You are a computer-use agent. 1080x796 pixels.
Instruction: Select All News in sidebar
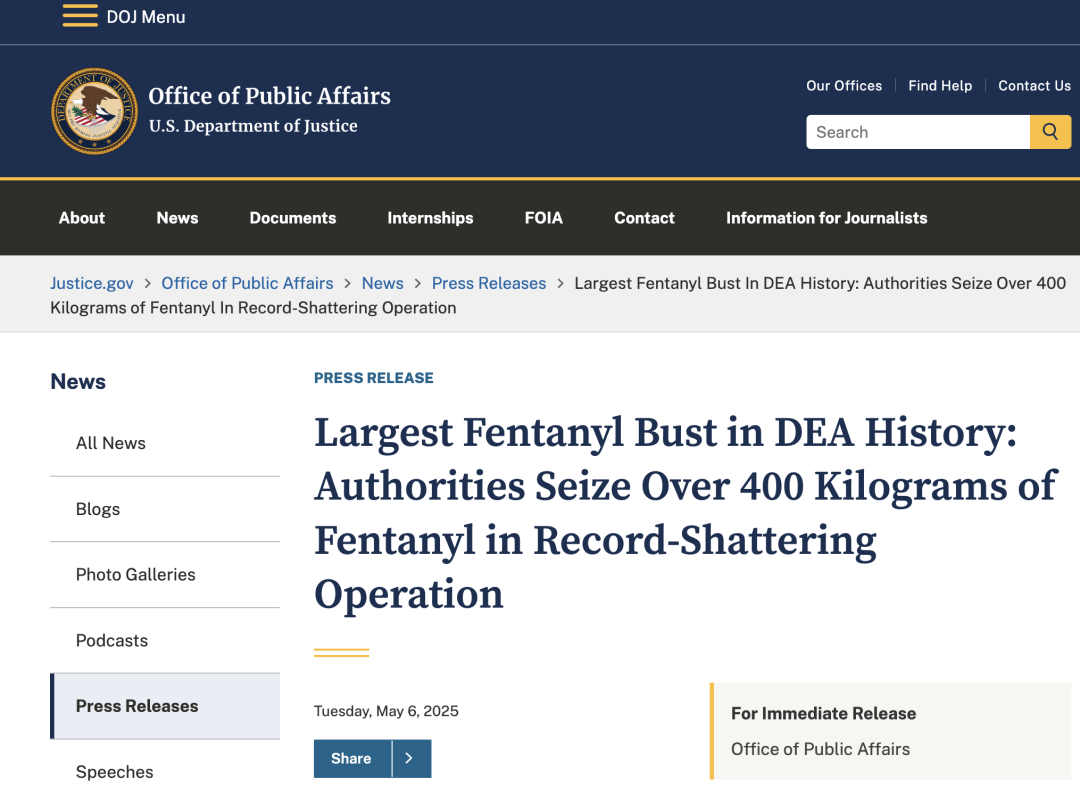[165, 443]
